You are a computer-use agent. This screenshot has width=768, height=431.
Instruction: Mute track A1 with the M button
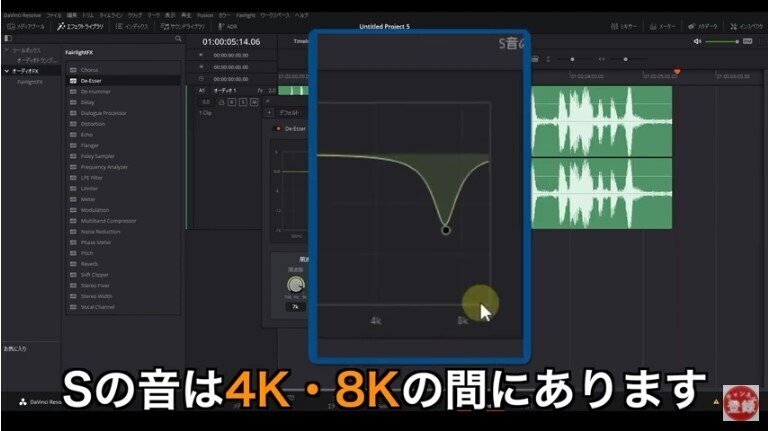[254, 102]
